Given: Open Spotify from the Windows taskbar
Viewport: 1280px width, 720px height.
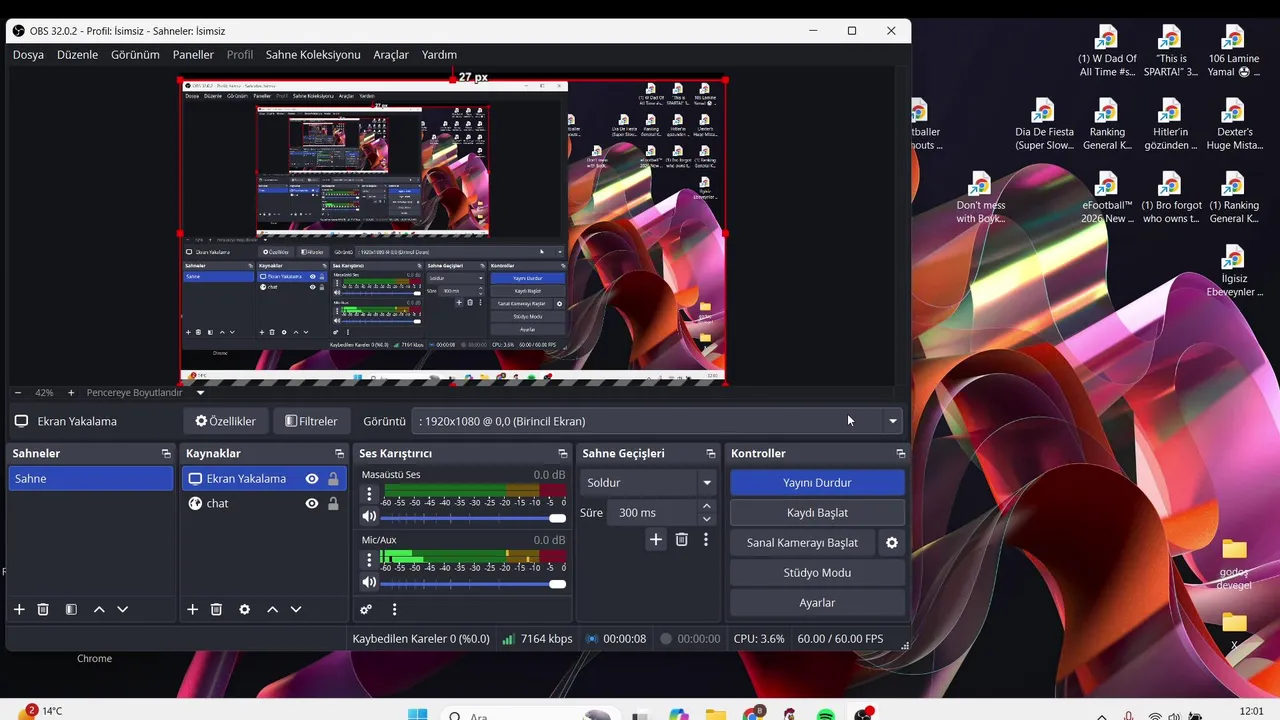Looking at the screenshot, I should point(825,714).
